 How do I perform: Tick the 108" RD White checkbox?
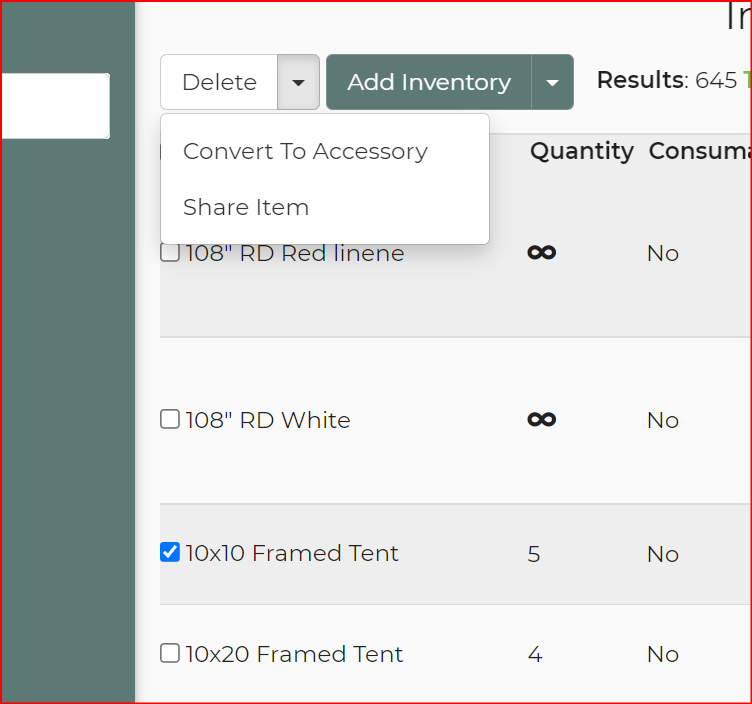coord(170,419)
